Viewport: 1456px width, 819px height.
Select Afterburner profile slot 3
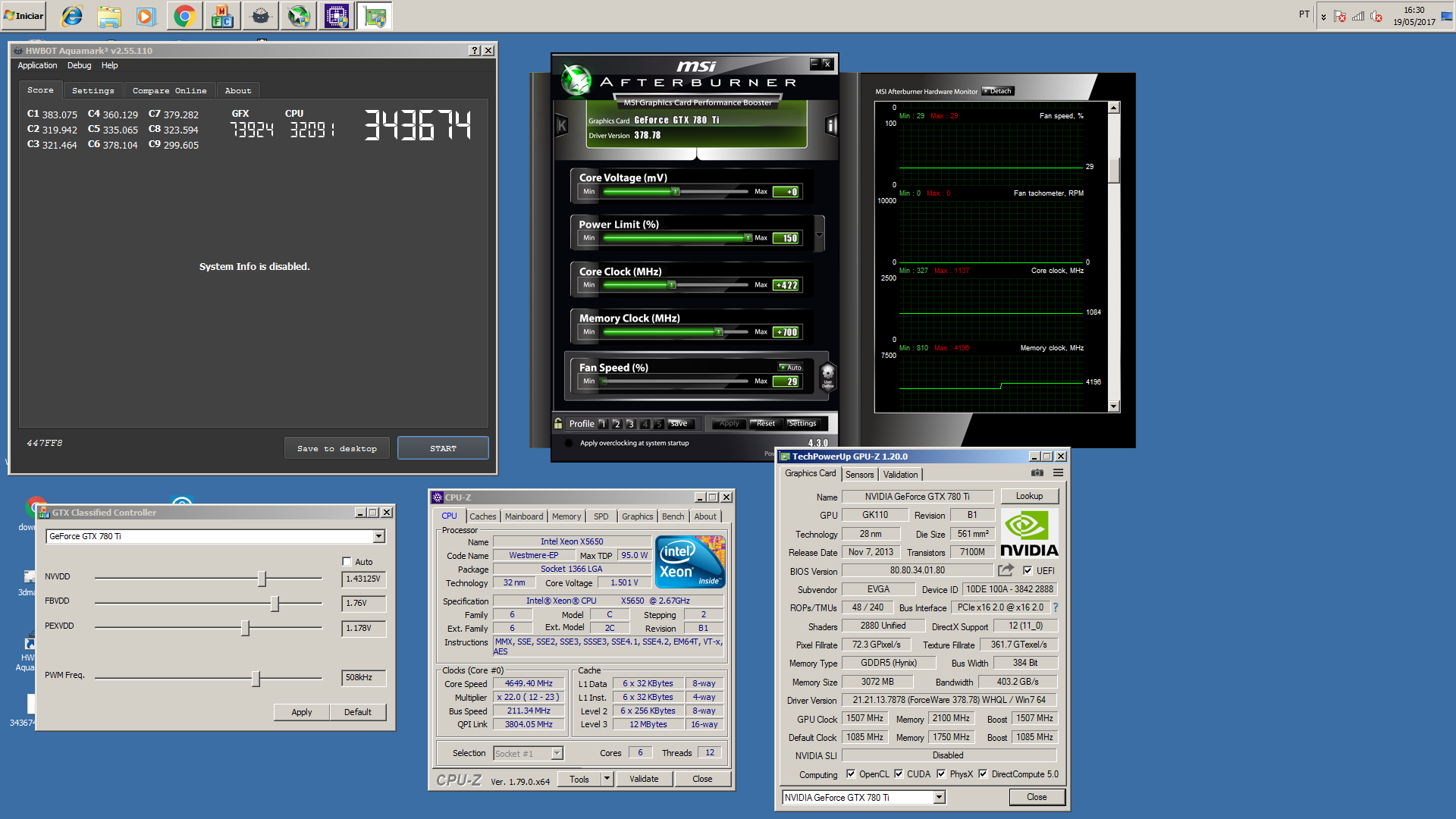631,424
